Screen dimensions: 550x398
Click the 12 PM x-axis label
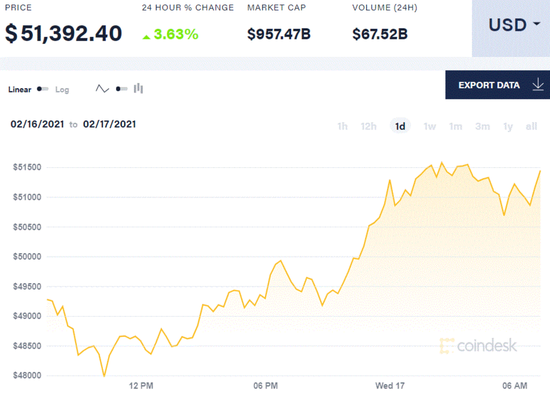point(141,386)
